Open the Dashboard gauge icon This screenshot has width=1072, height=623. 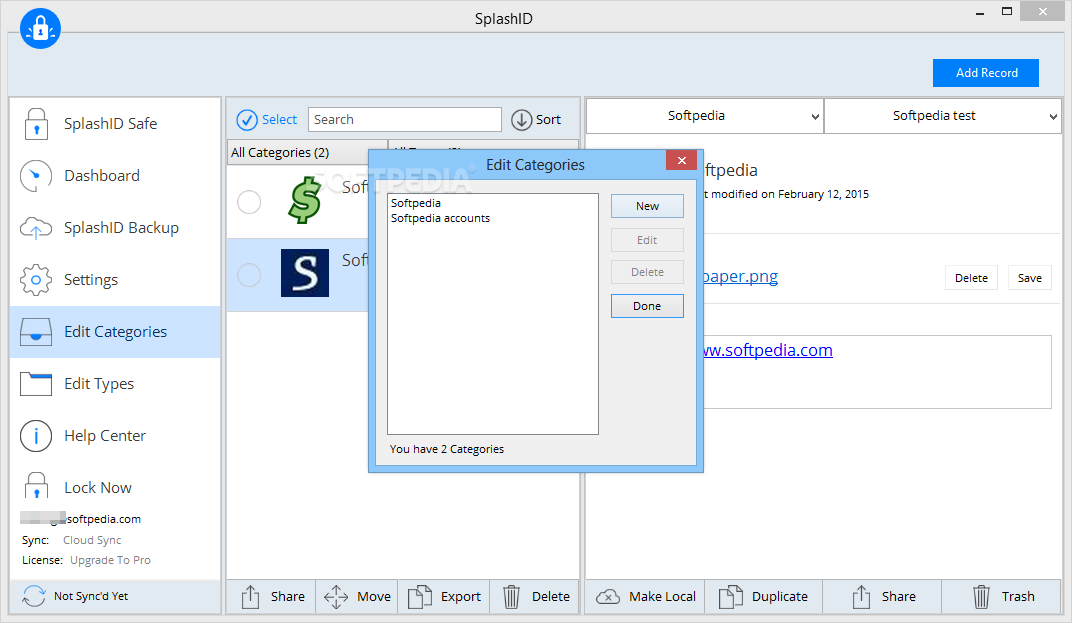click(x=36, y=176)
